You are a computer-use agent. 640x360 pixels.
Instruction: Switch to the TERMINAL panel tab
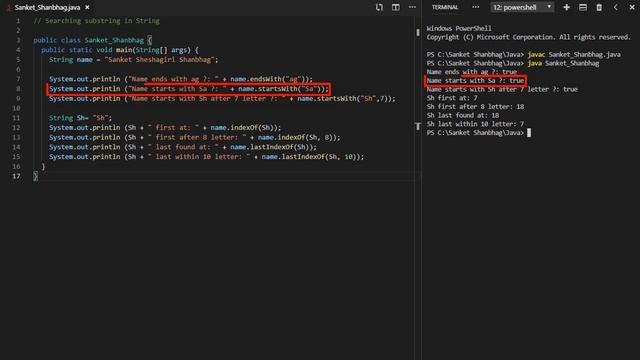tap(445, 7)
